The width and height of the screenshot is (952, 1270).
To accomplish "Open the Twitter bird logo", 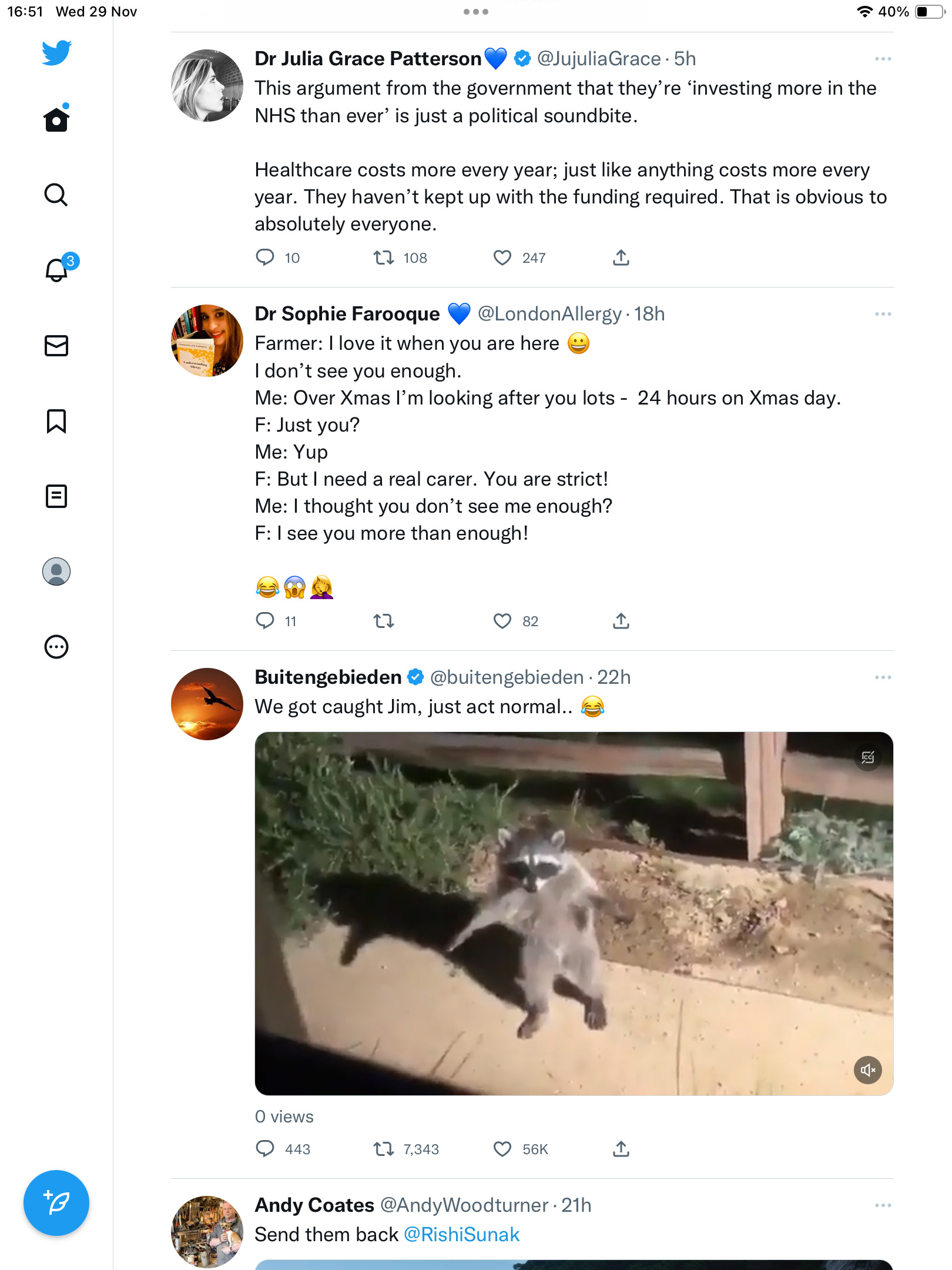I will (x=56, y=53).
